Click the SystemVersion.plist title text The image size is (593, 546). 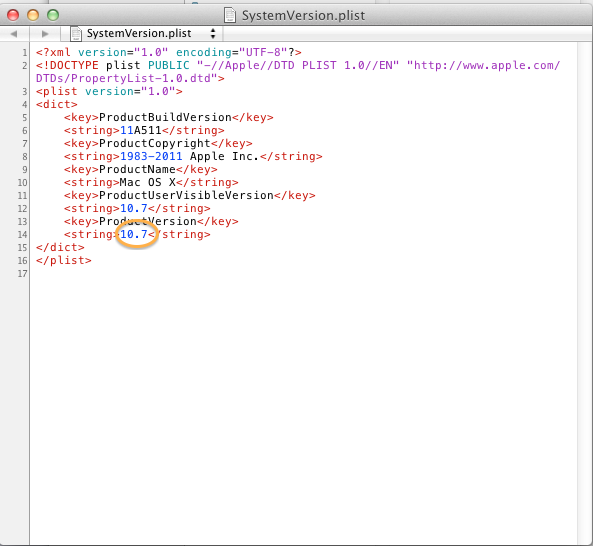(x=303, y=16)
